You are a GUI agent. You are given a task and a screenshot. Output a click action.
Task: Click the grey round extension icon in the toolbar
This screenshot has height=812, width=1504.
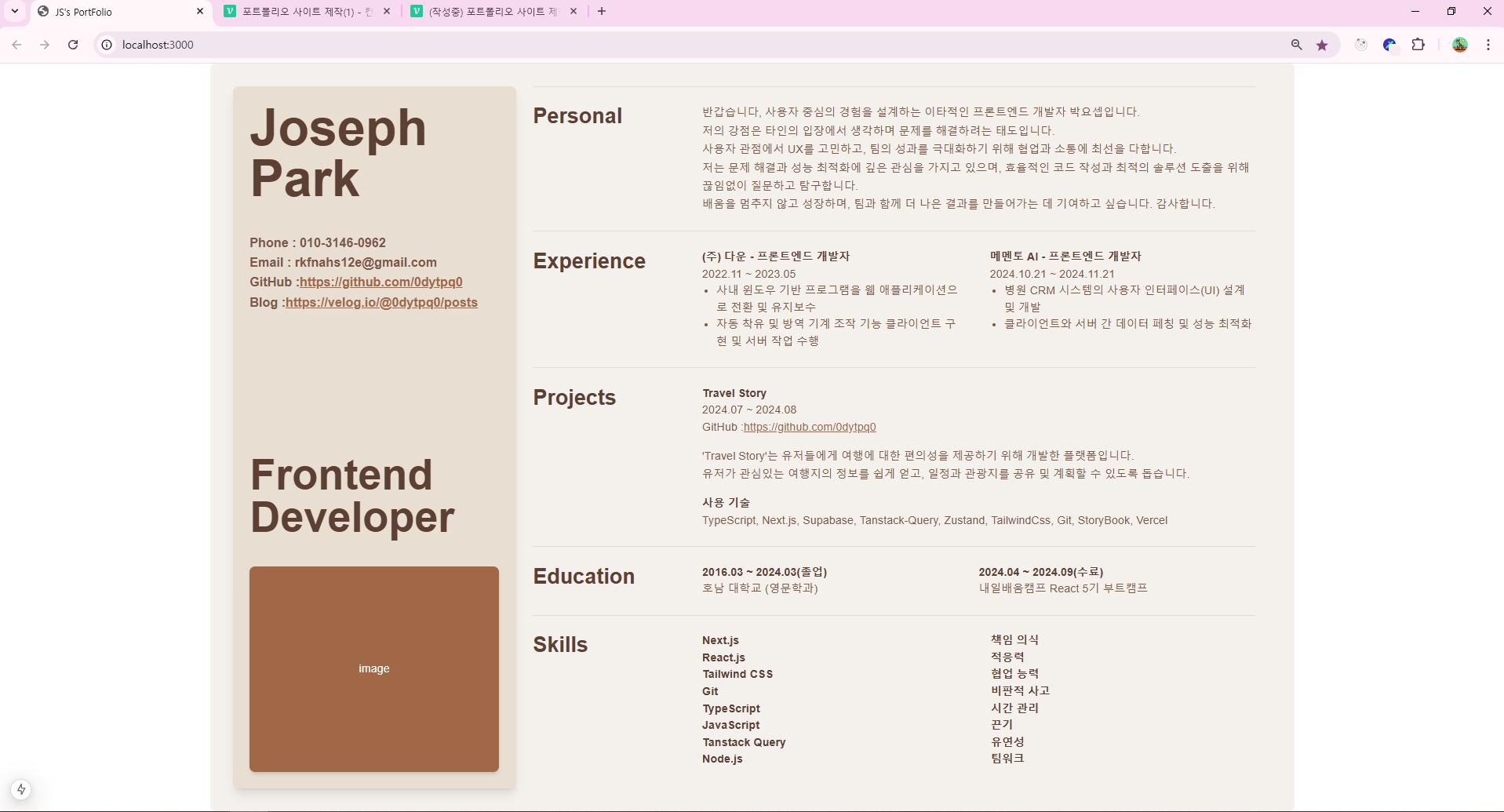pos(1361,45)
